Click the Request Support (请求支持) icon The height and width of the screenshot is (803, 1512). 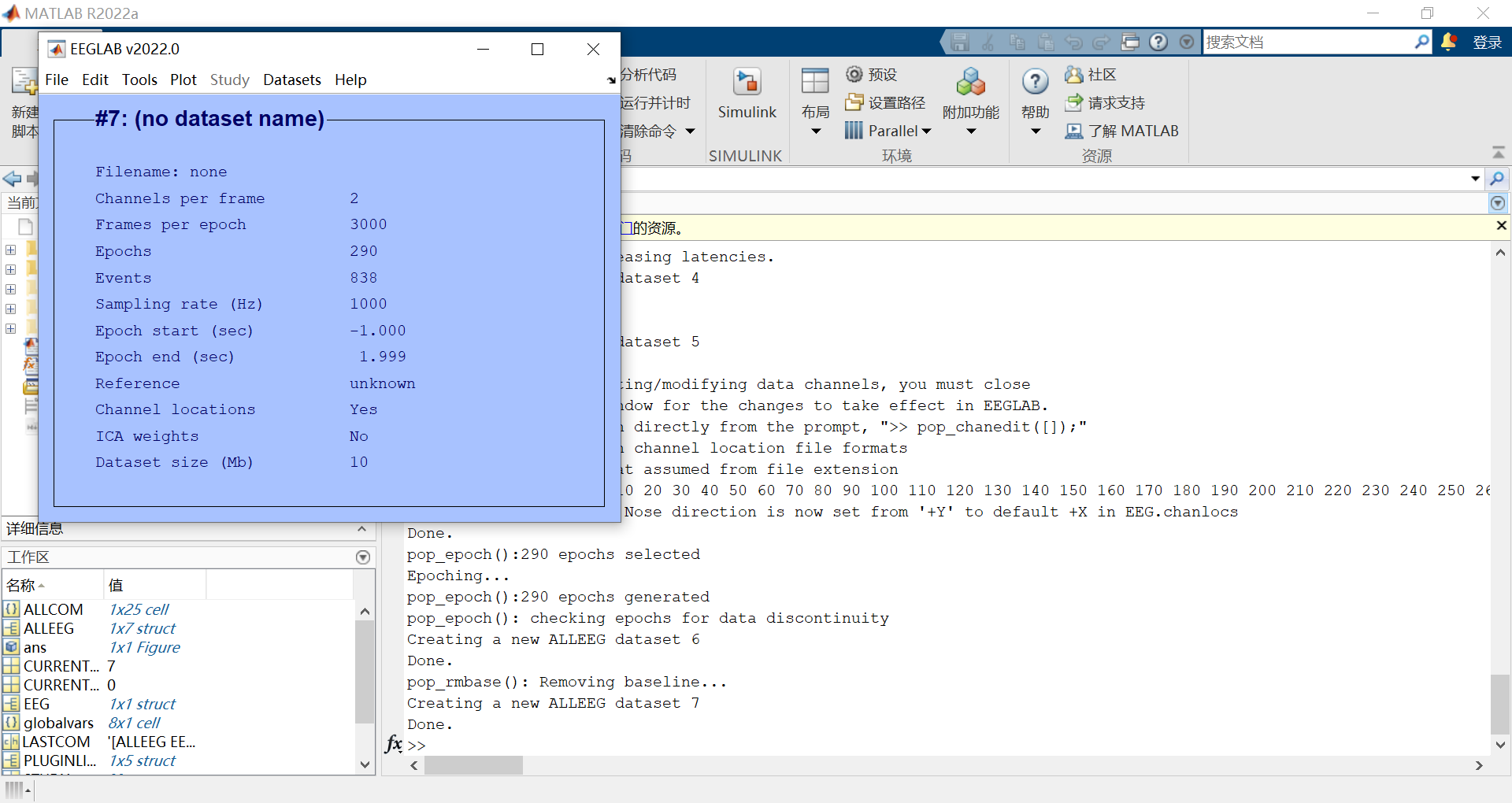coord(1073,102)
